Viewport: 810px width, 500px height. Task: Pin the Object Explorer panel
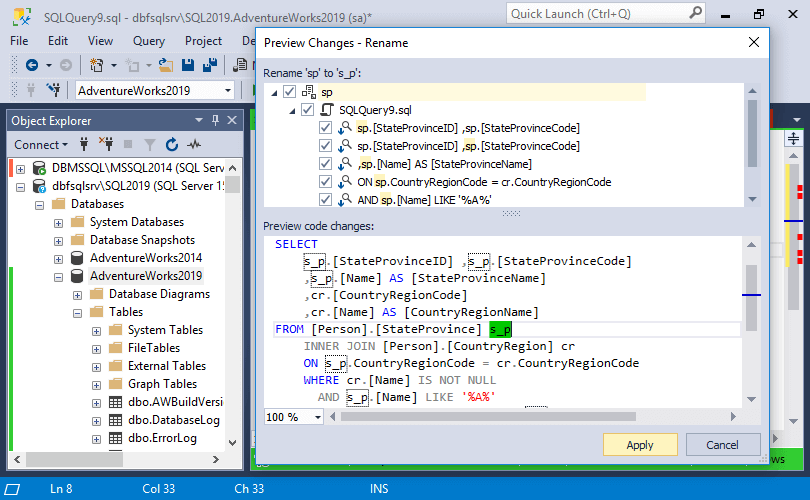tap(215, 120)
